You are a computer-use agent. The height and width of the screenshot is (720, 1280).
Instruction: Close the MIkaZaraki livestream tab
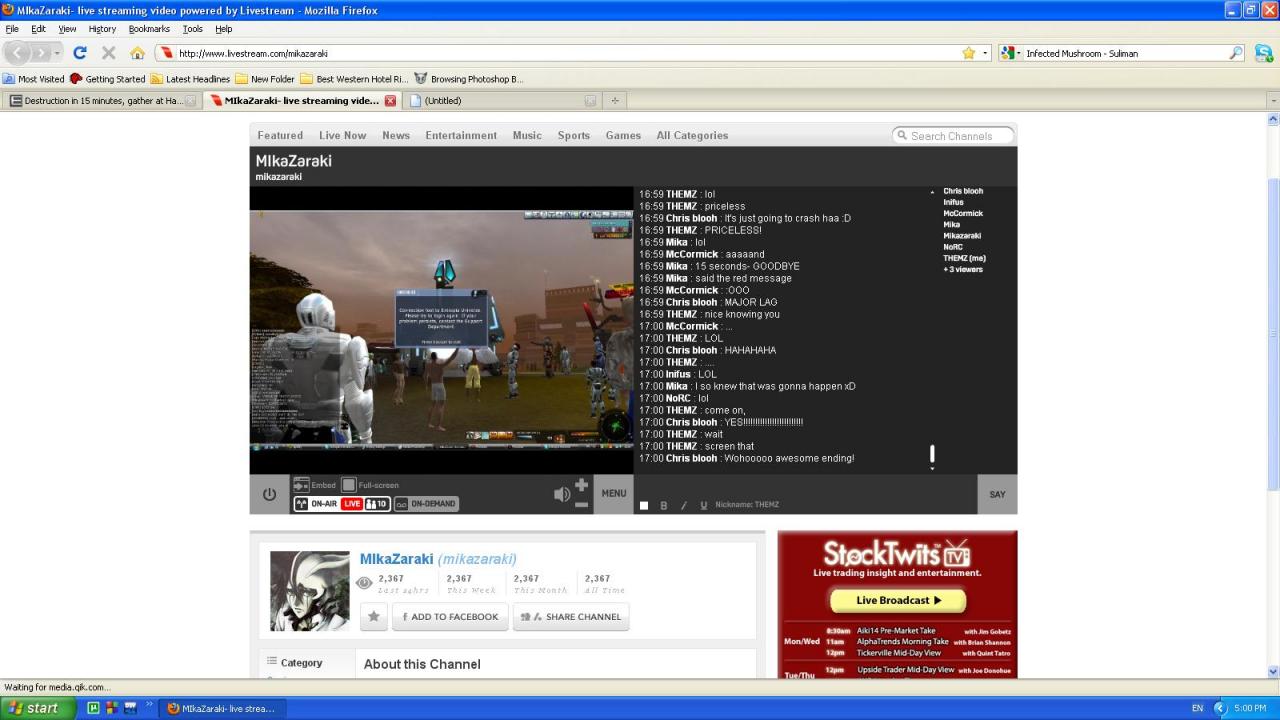[390, 100]
